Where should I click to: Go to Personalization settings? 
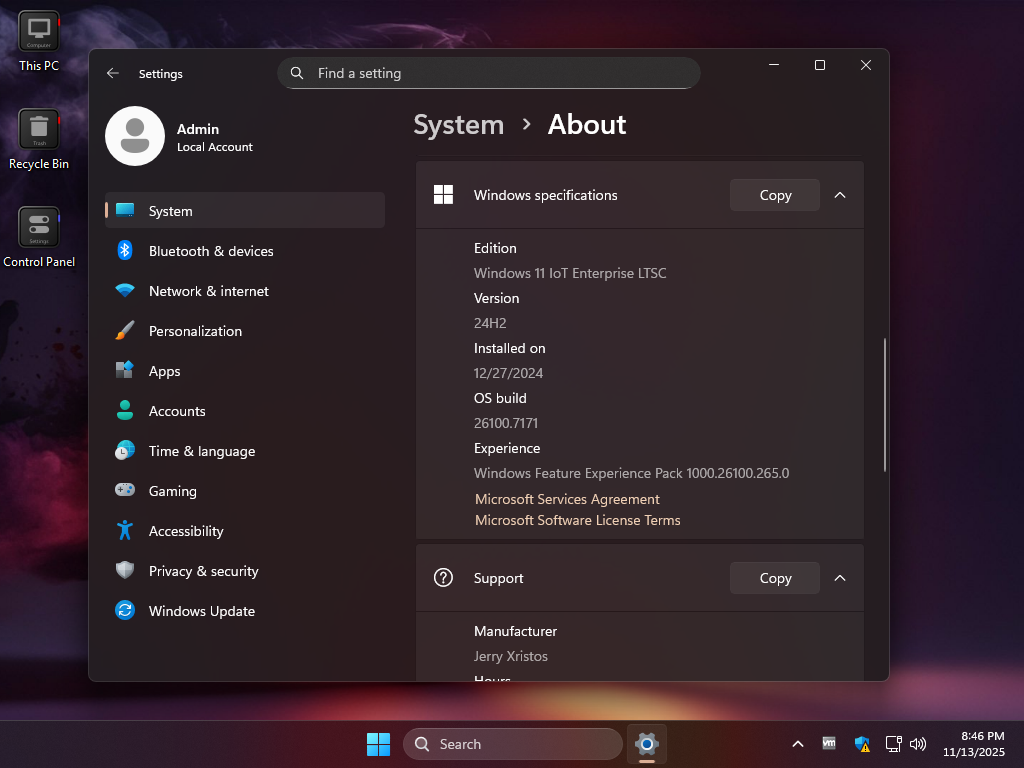coord(195,331)
